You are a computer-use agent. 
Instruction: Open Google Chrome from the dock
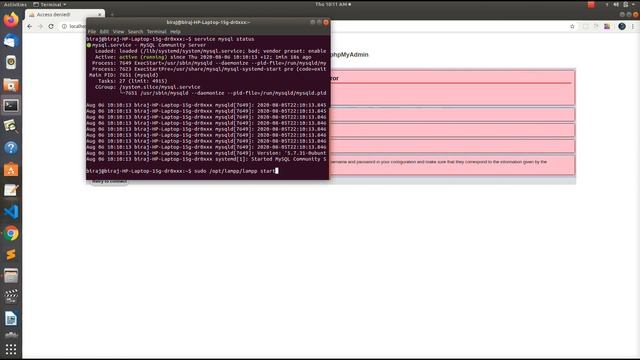click(x=11, y=233)
